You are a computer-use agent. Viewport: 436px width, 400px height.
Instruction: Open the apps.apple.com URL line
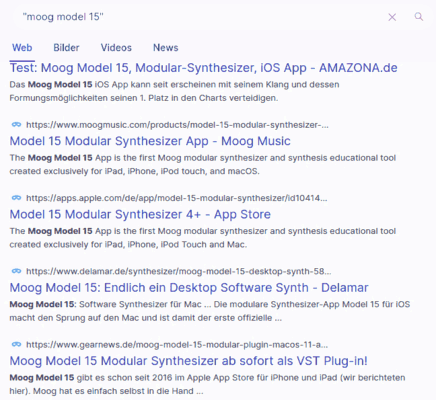point(177,198)
